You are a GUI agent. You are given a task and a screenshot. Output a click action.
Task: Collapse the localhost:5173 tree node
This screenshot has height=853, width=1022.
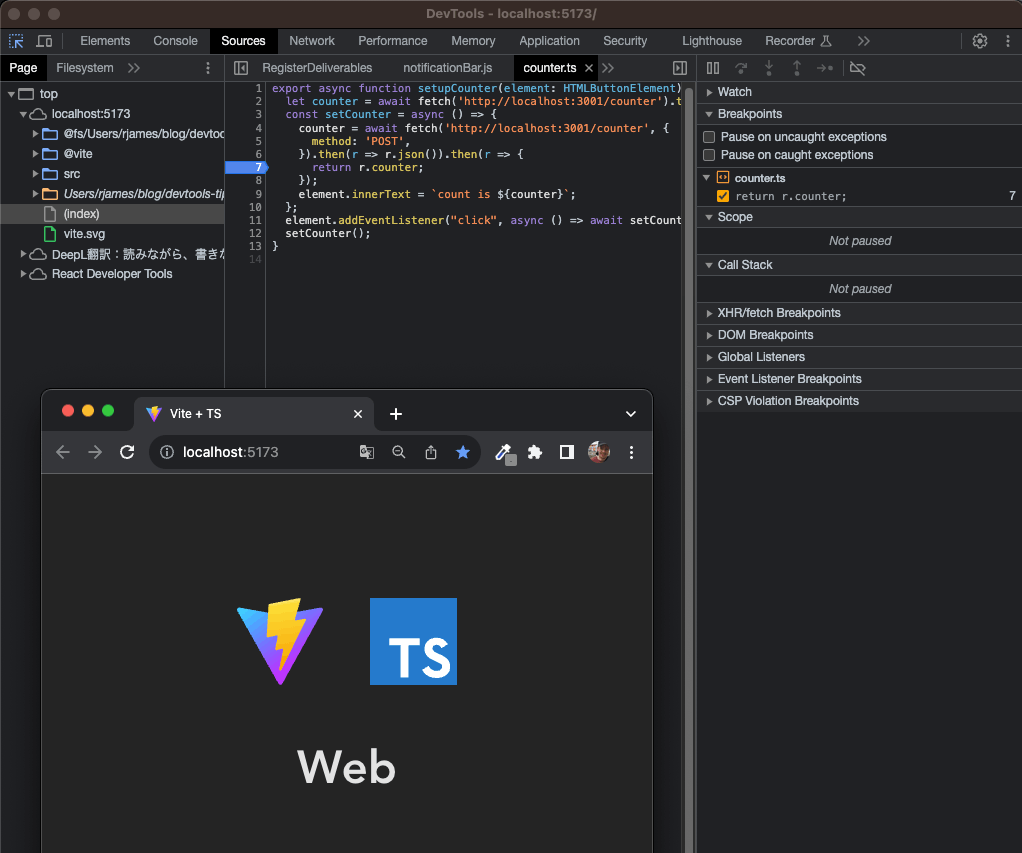click(23, 114)
